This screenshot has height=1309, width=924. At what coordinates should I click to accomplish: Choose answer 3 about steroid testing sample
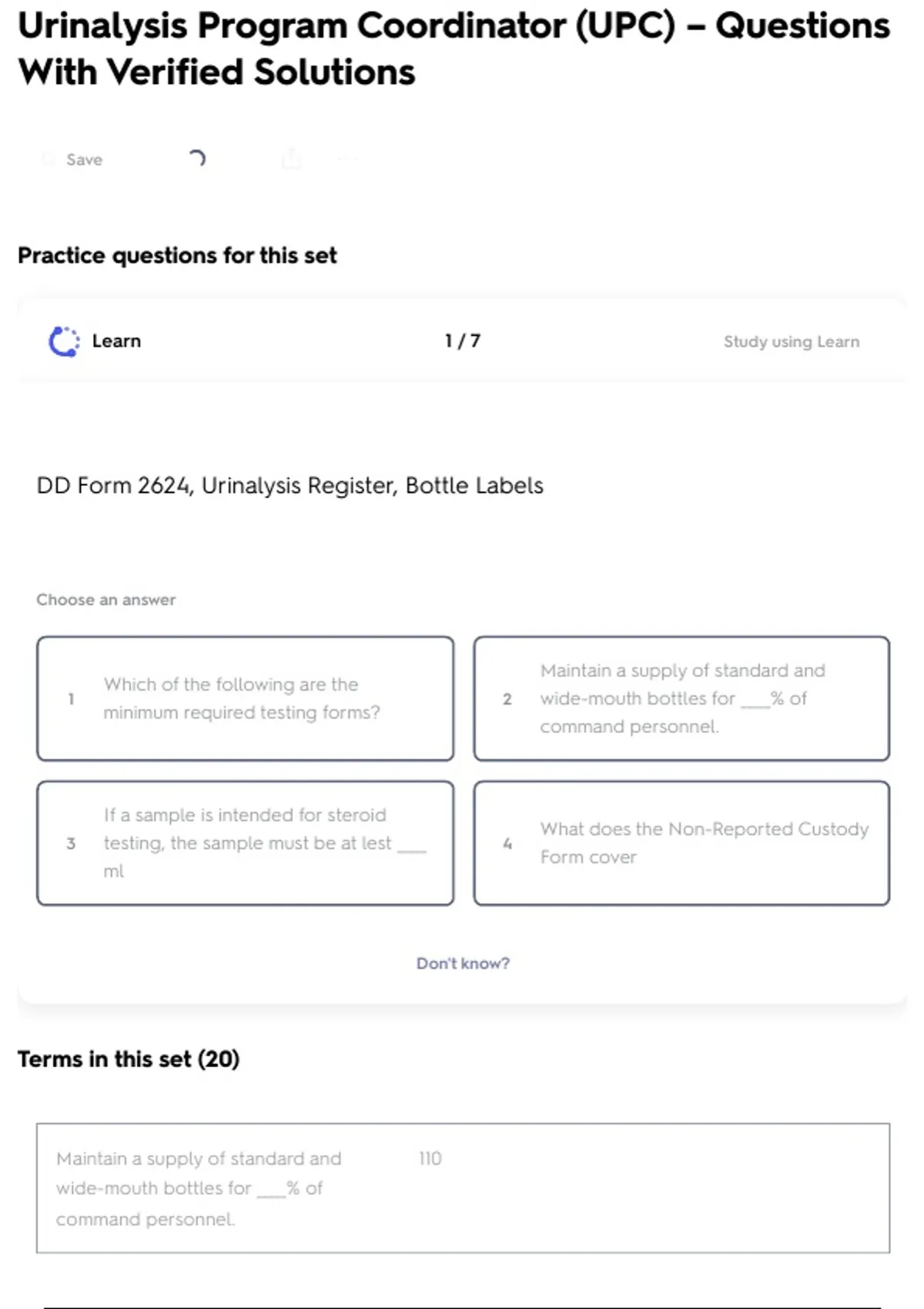coord(245,843)
